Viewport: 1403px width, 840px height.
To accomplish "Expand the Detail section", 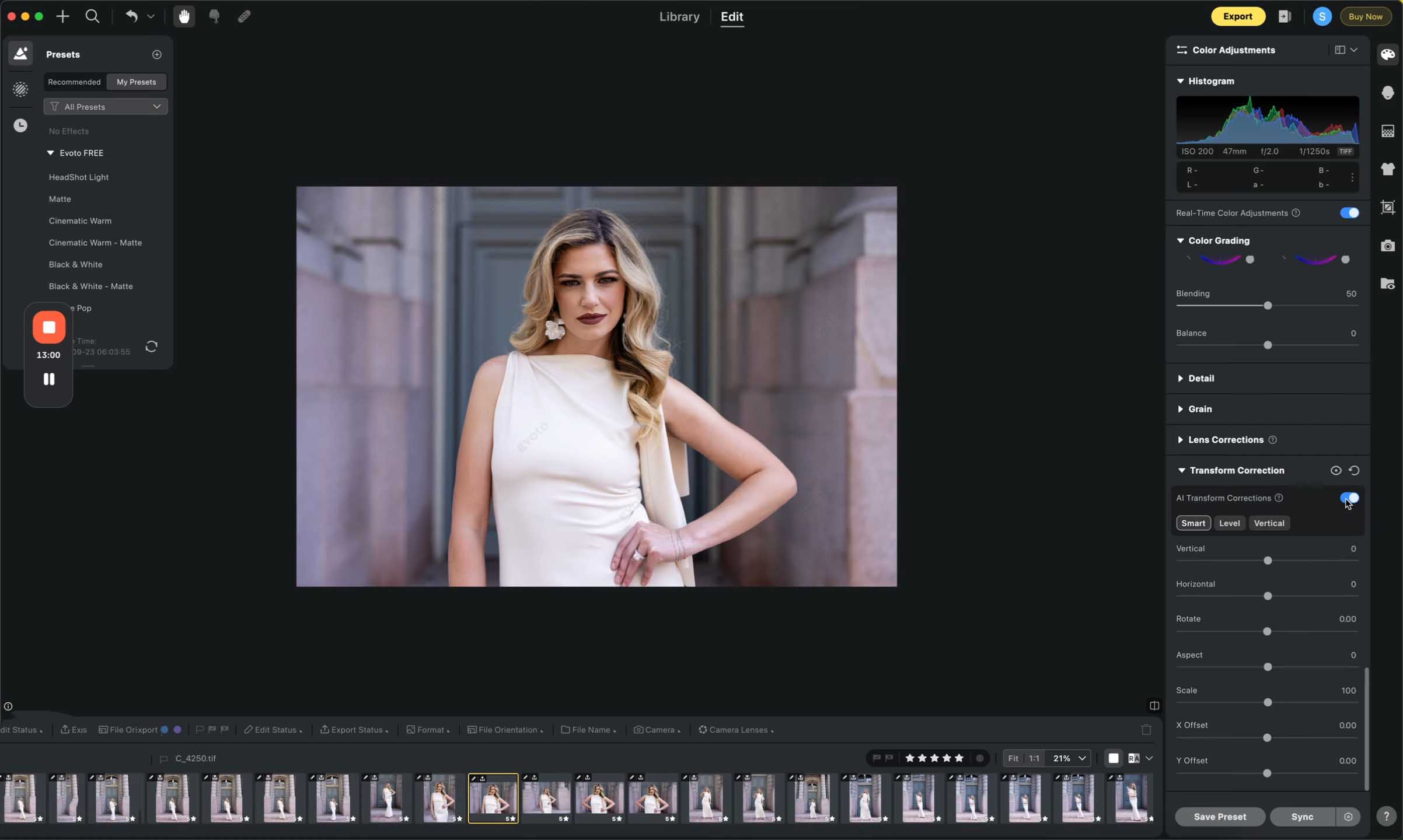I will tap(1201, 378).
